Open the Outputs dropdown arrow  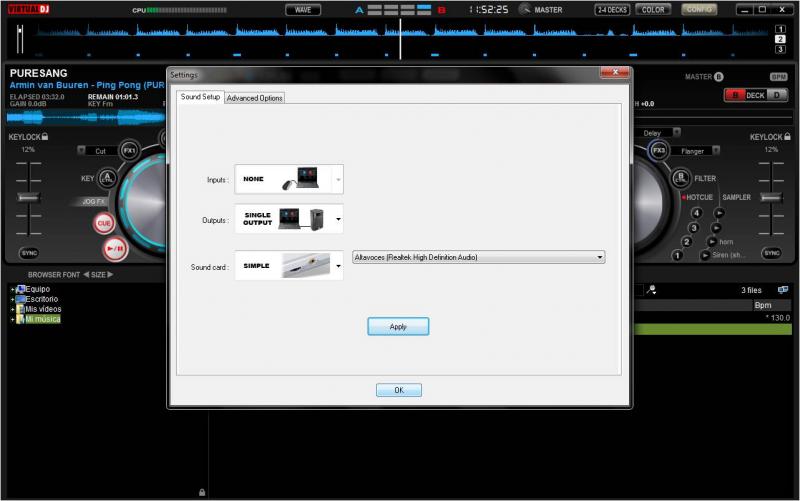pos(338,219)
